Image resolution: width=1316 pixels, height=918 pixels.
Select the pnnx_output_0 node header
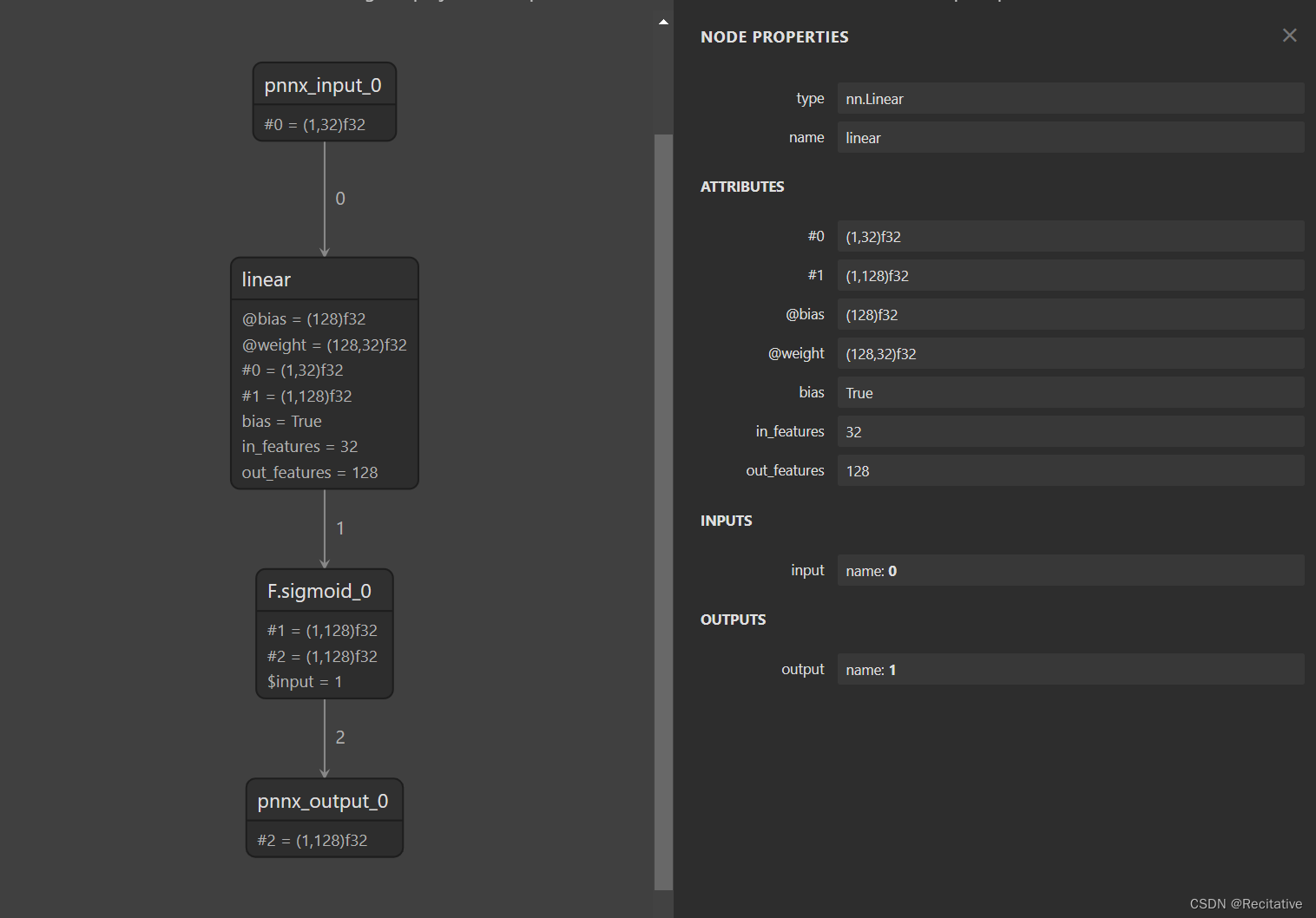click(325, 801)
